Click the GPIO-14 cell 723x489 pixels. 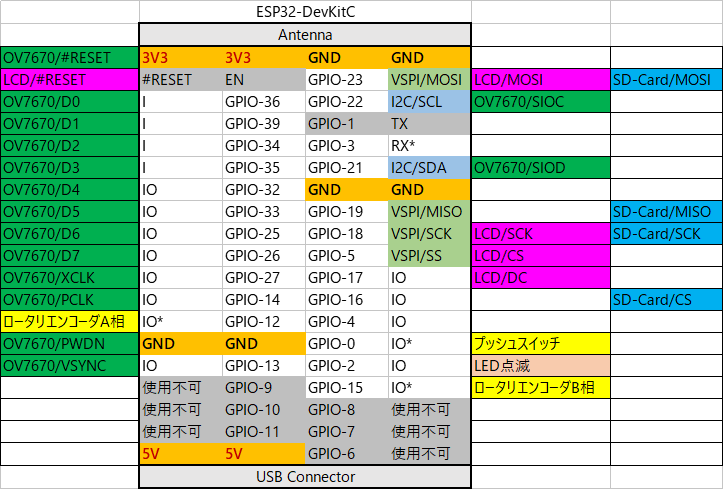coord(264,300)
